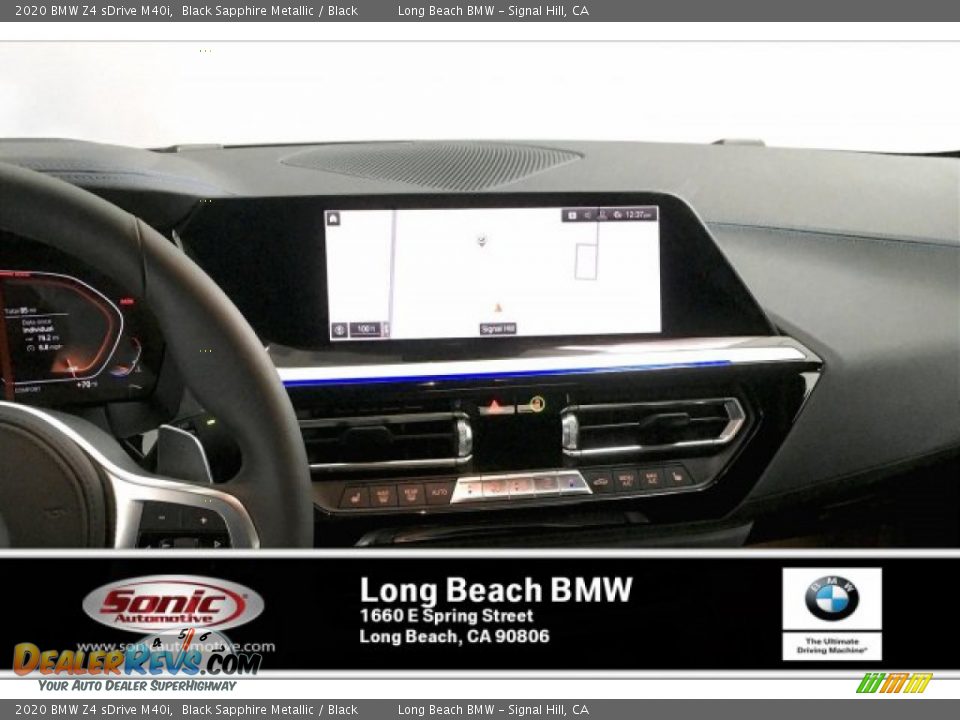The image size is (960, 720).
Task: Click the Long Beach BMW banner heading
Action: pyautogui.click(x=496, y=590)
